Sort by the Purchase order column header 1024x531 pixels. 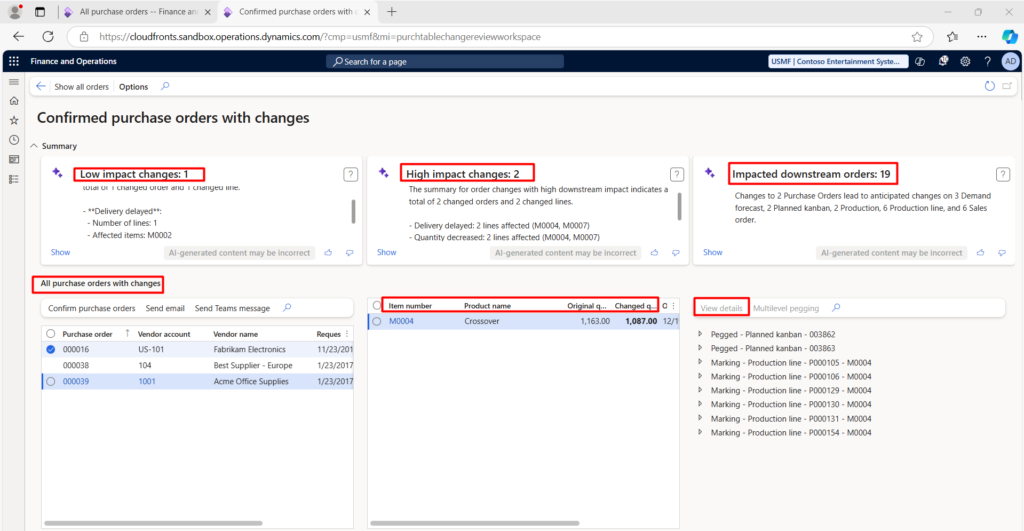[88, 334]
